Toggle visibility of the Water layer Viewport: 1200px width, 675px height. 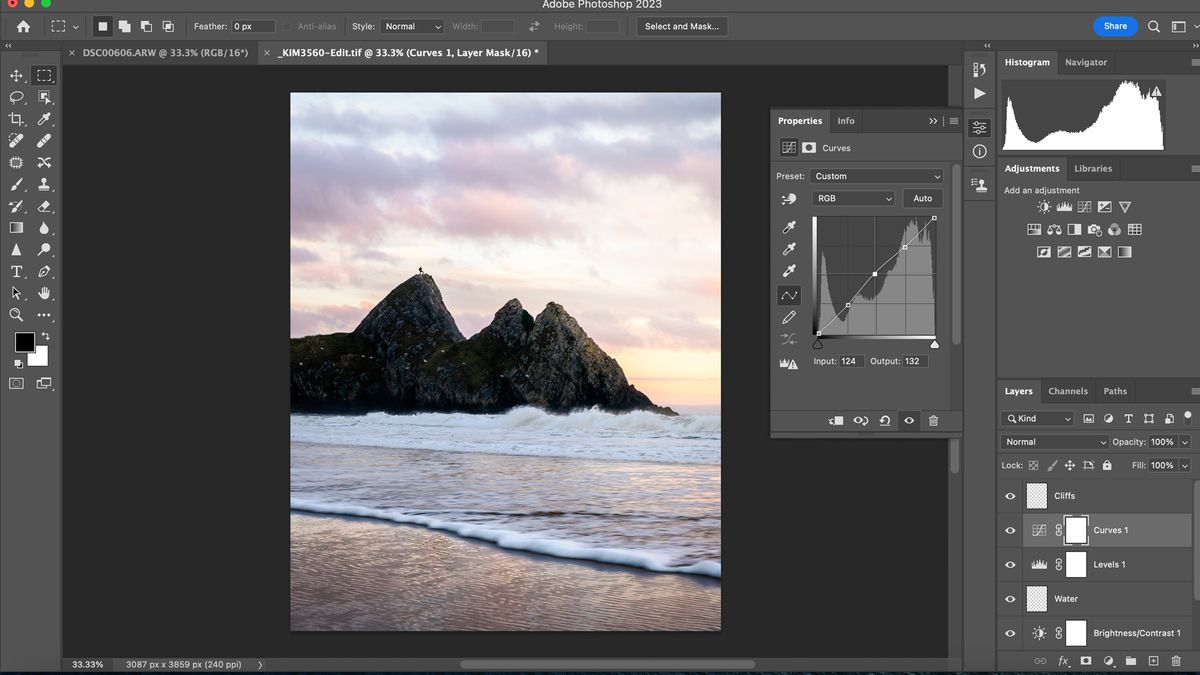tap(1009, 598)
